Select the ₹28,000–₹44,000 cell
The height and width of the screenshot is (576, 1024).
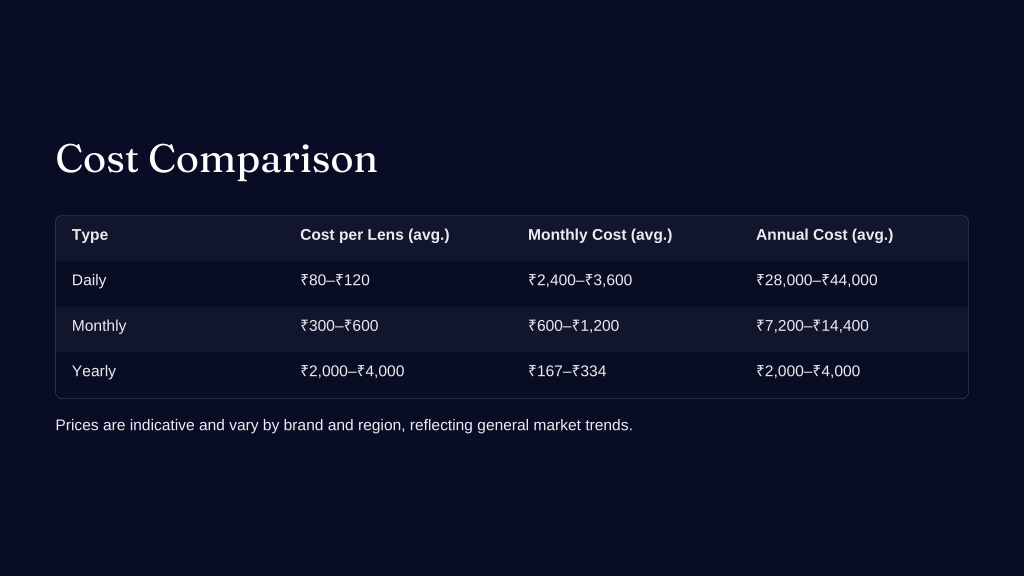point(816,280)
